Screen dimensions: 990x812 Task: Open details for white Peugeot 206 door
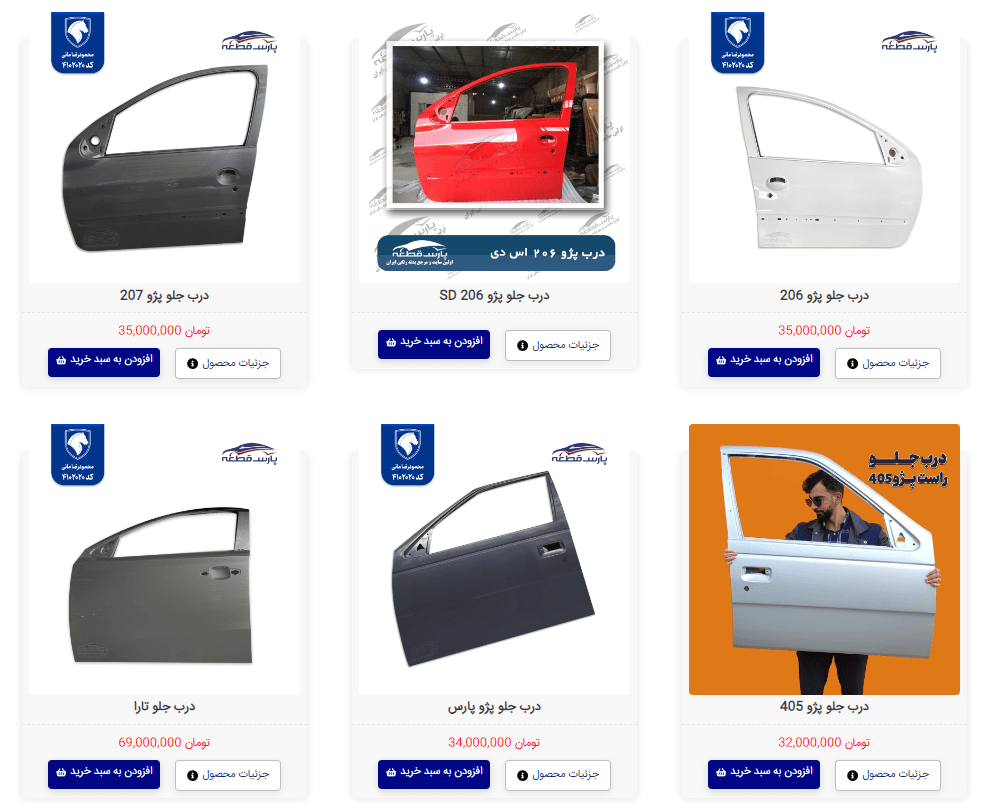tap(888, 364)
